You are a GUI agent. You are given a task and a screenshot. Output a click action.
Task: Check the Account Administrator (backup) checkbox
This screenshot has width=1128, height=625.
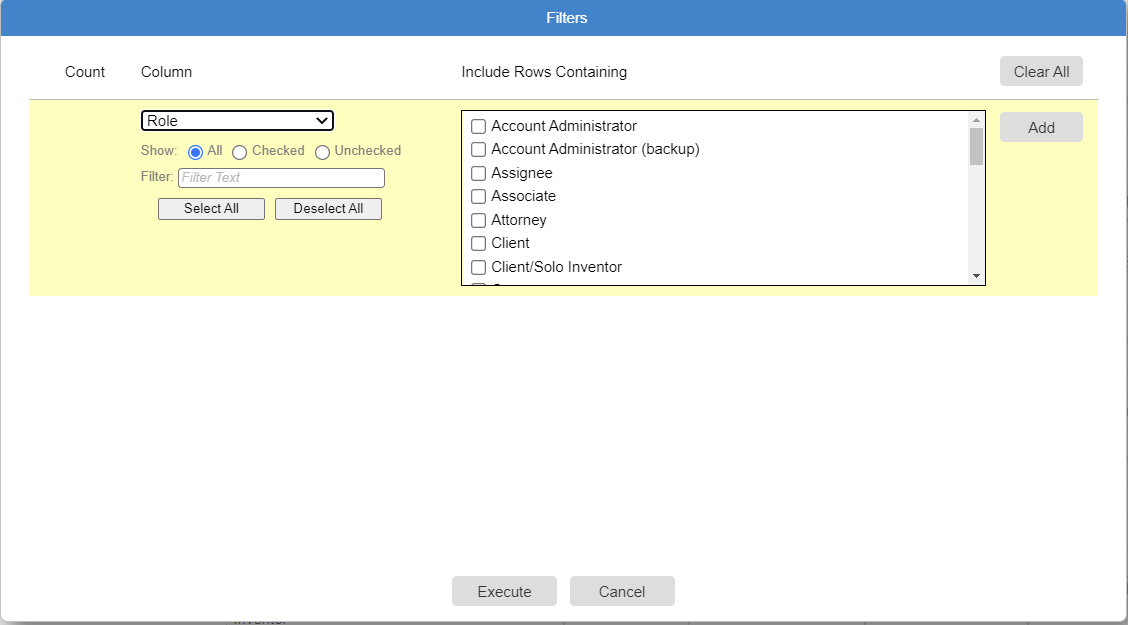478,150
